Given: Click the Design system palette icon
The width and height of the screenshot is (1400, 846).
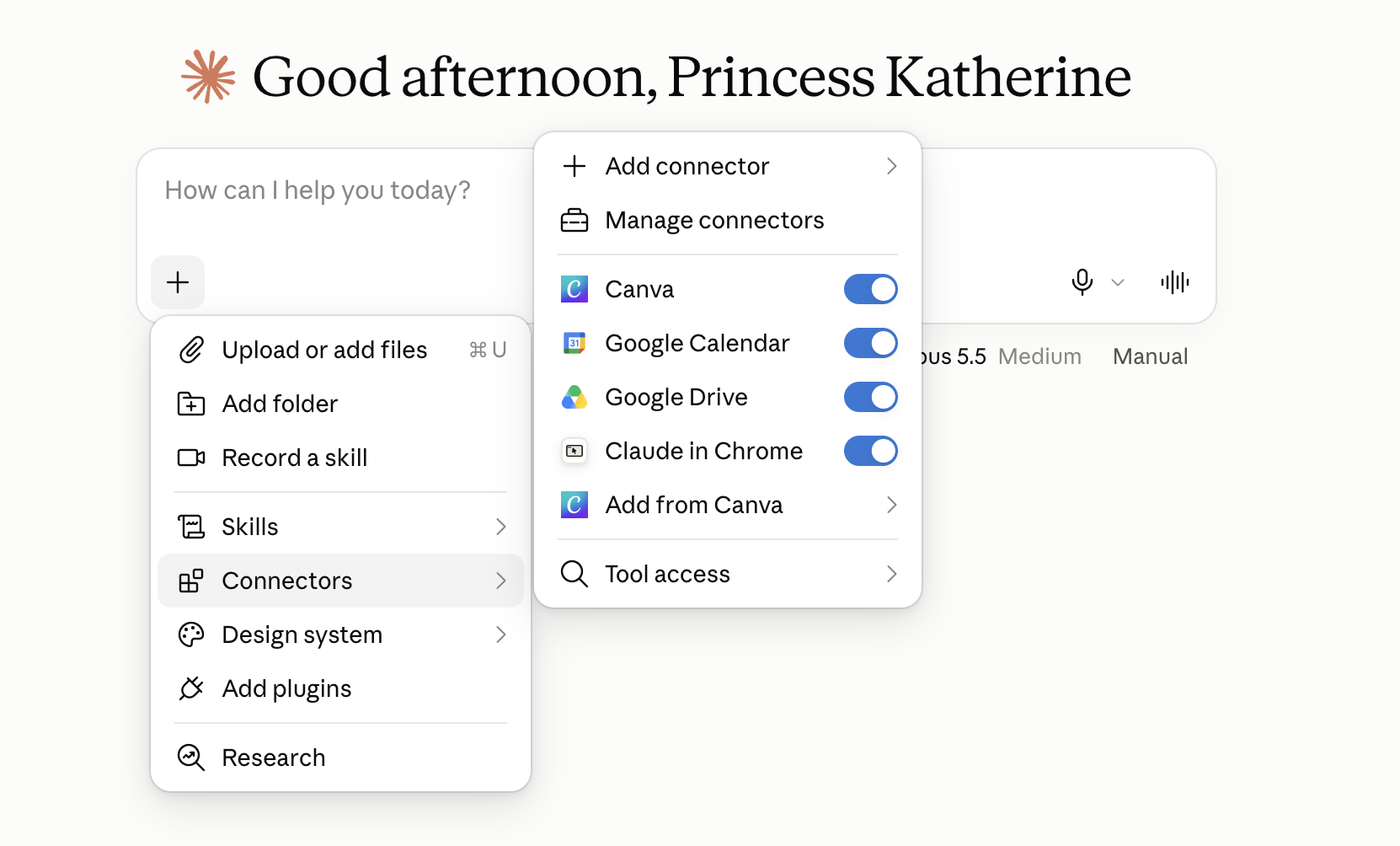Looking at the screenshot, I should pyautogui.click(x=191, y=634).
